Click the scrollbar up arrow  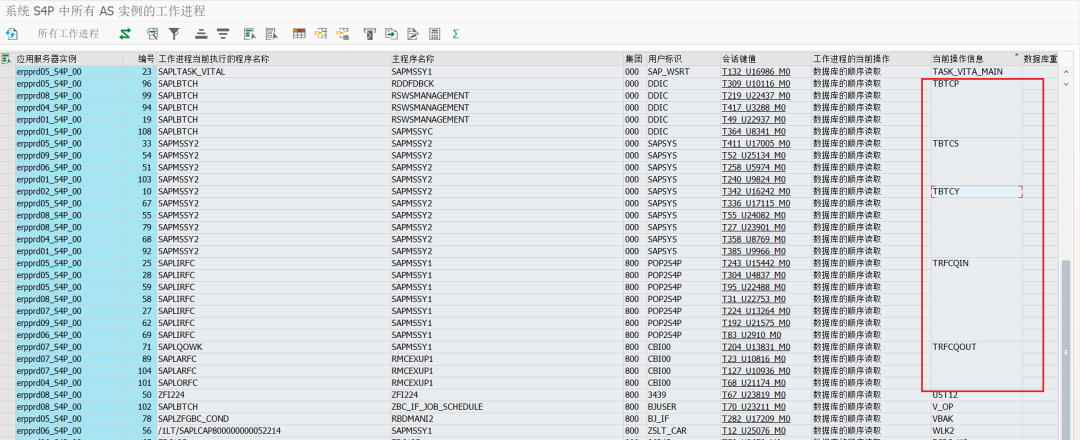click(1066, 72)
